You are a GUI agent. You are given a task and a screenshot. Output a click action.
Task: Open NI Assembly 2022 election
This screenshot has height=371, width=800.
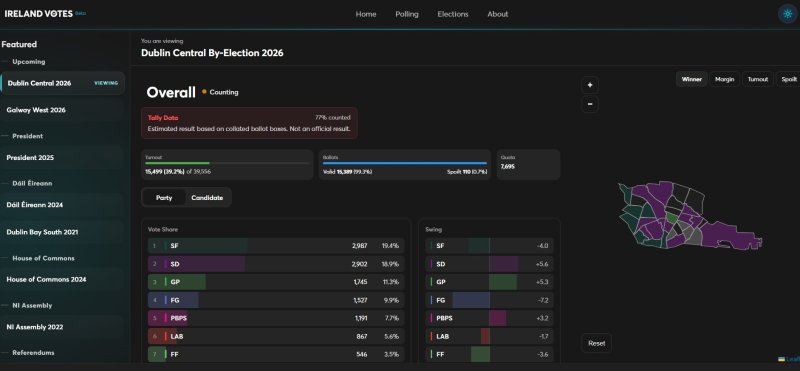tap(62, 327)
